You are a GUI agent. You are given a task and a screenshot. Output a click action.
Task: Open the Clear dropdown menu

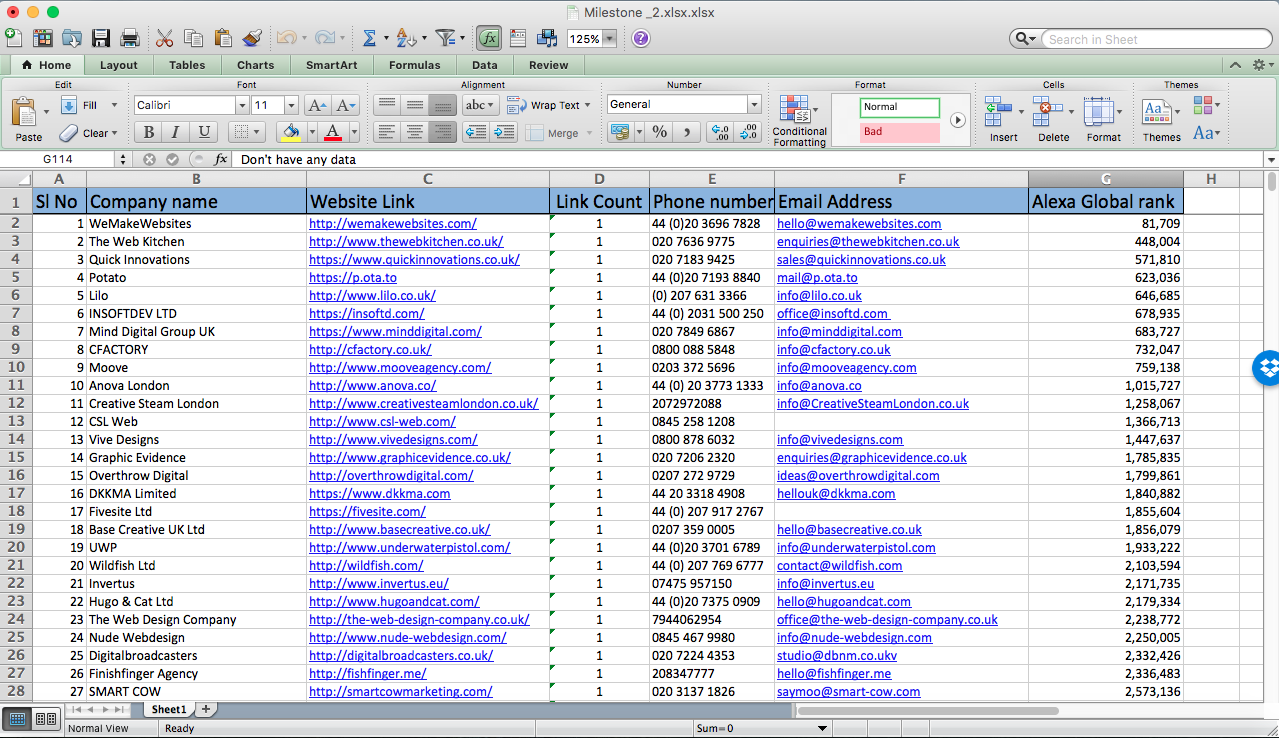click(114, 133)
